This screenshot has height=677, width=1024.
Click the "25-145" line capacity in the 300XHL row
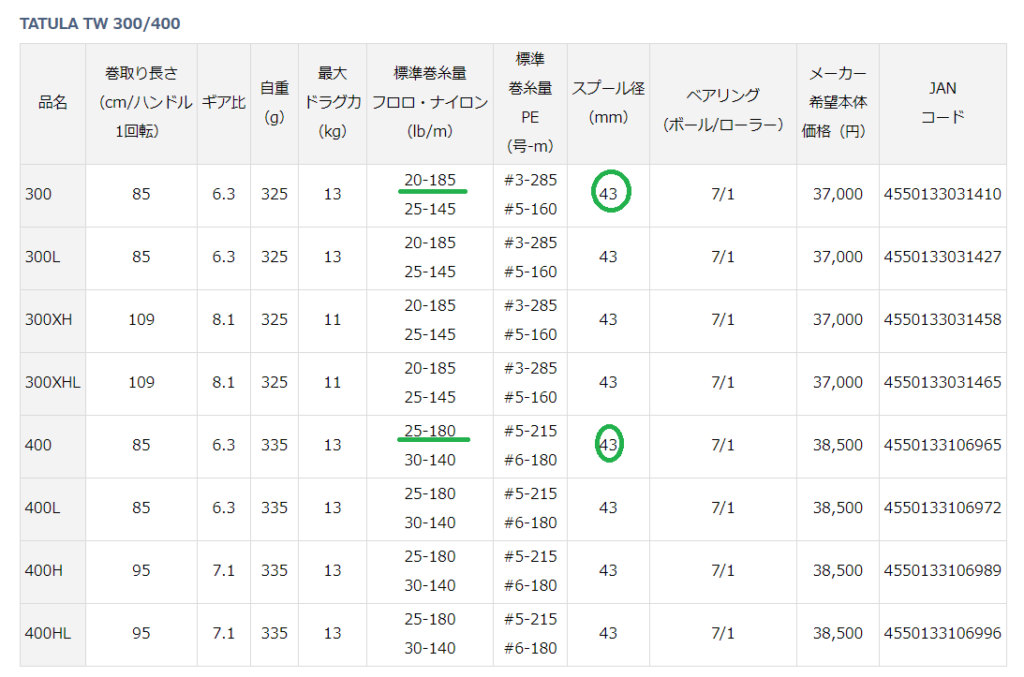pyautogui.click(x=430, y=398)
